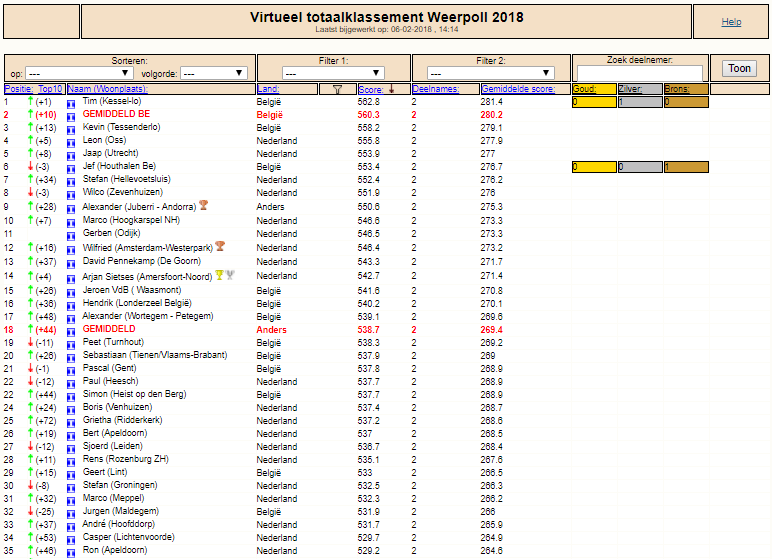The width and height of the screenshot is (772, 559).
Task: Click the red down arrow next to Score
Action: click(391, 89)
